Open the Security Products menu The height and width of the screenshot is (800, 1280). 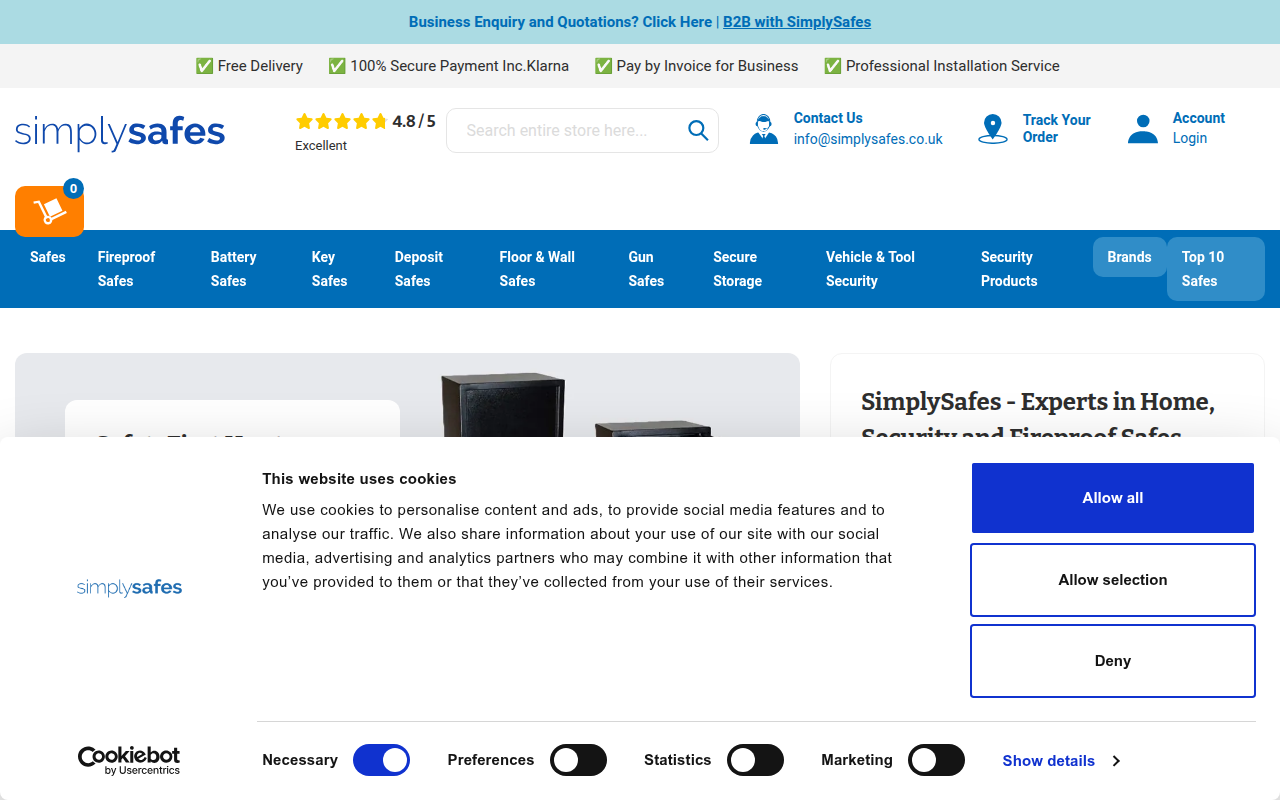point(1009,269)
